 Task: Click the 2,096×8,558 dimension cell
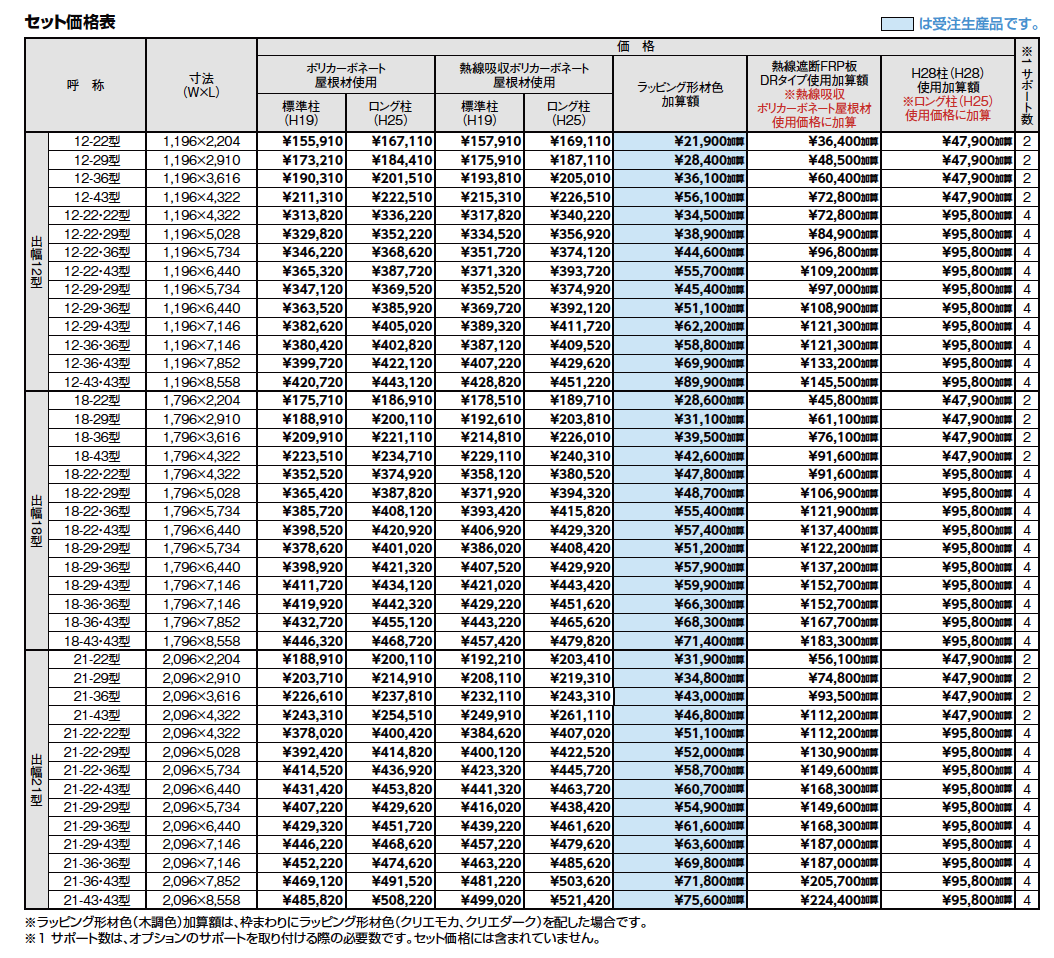point(201,900)
